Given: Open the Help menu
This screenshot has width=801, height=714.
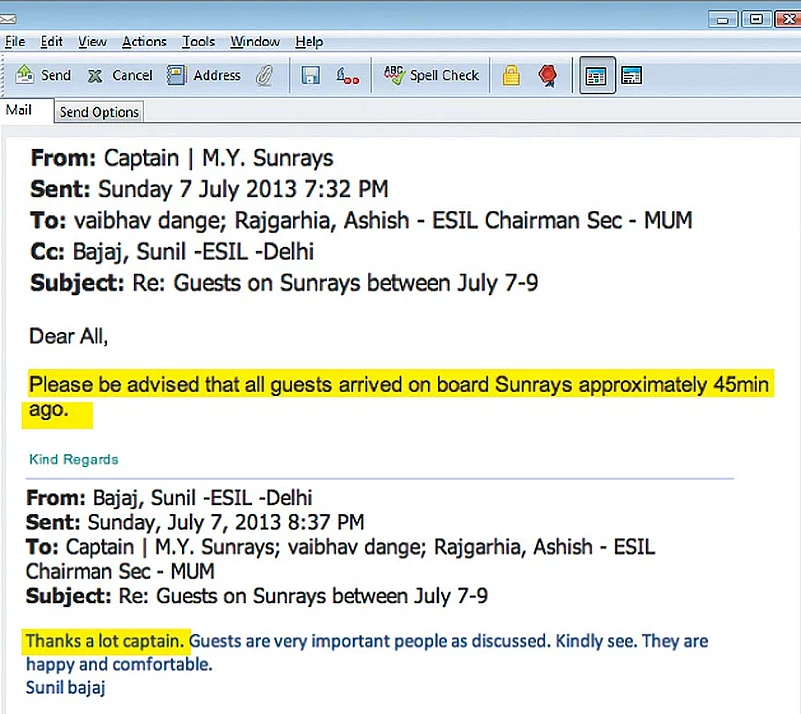Looking at the screenshot, I should click(309, 41).
